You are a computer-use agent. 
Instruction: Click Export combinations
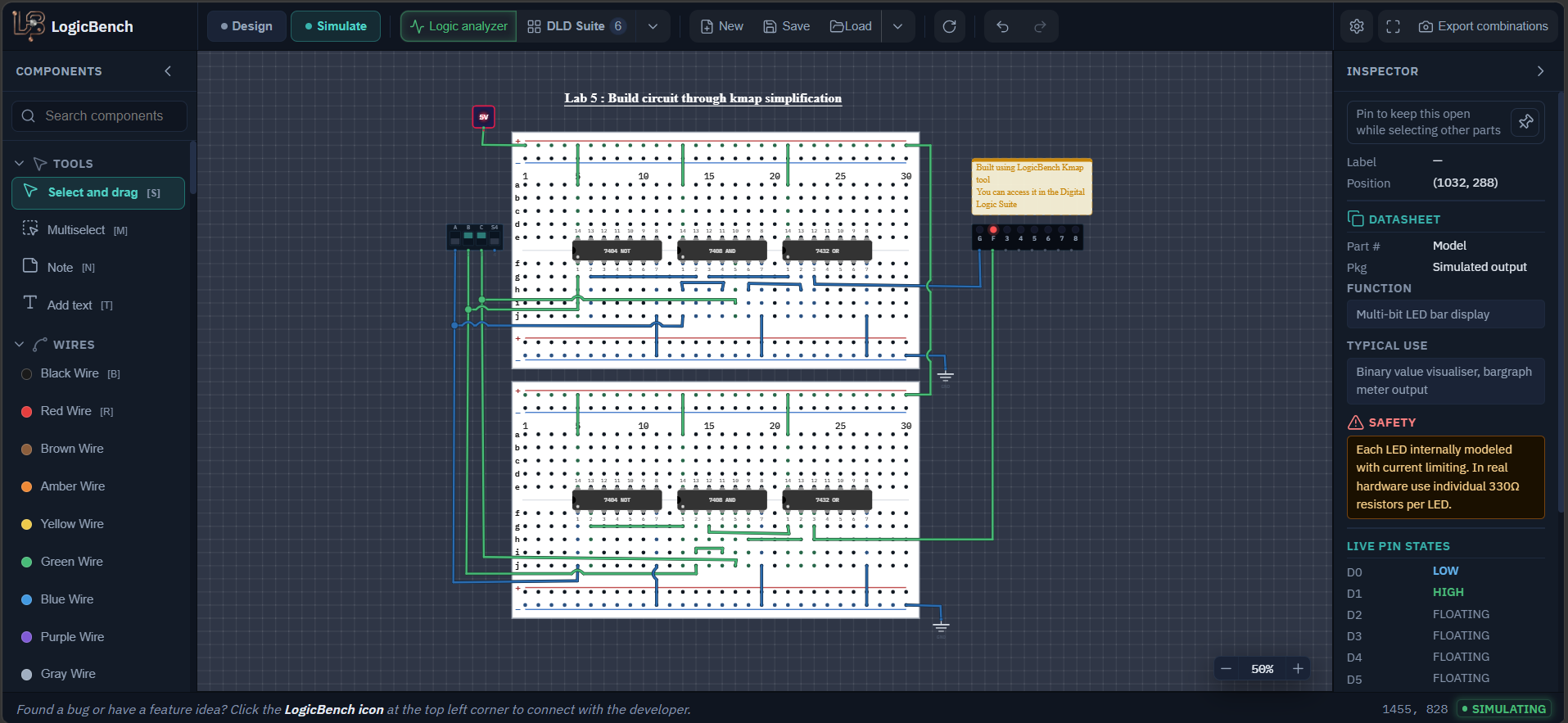click(x=1483, y=26)
